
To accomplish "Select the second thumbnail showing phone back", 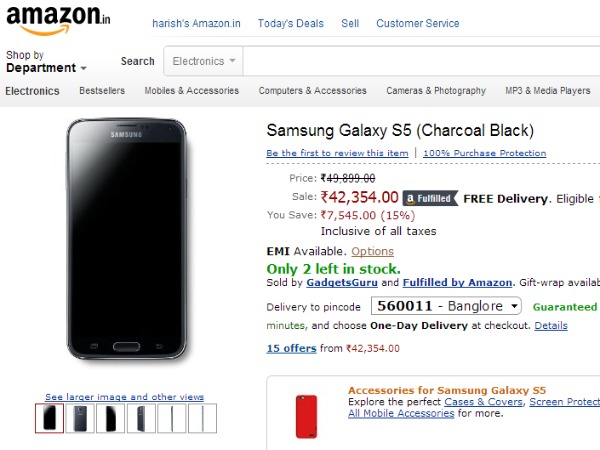I will click(81, 418).
